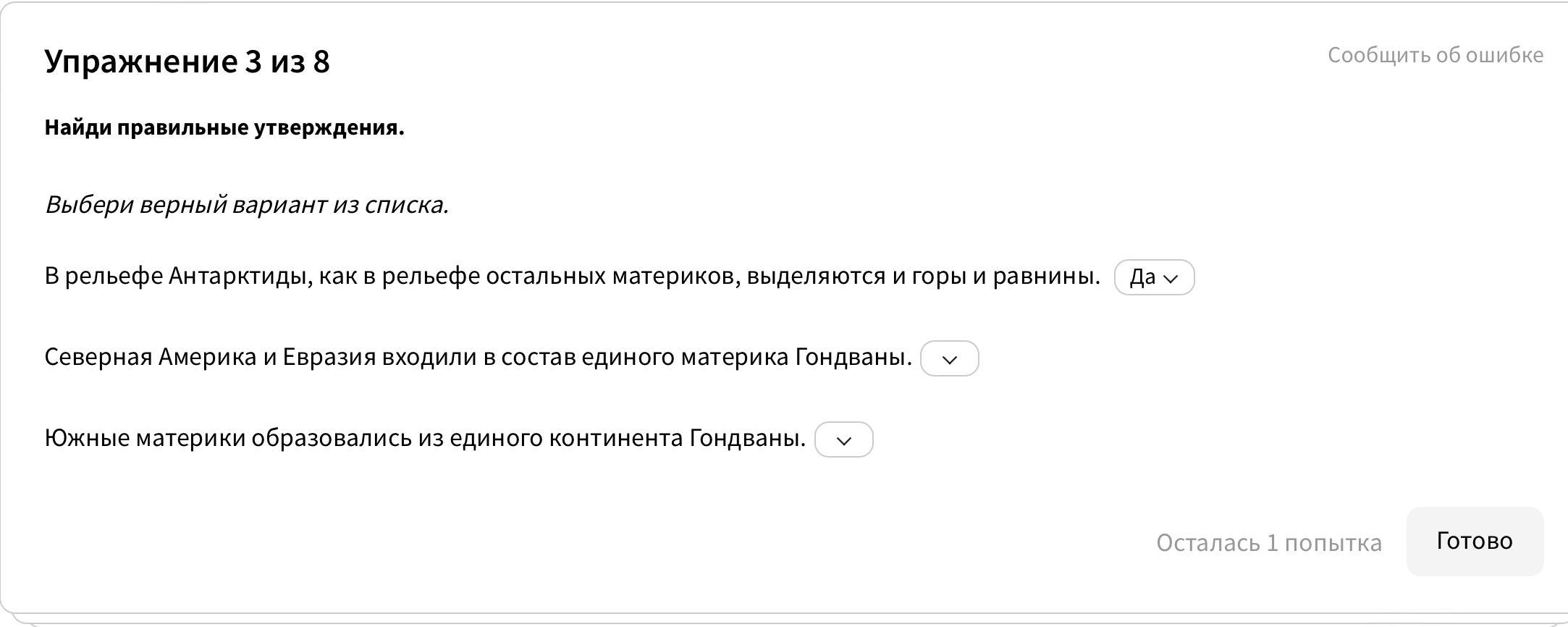Open the Antarctica relief answer dropdown
This screenshot has height=627, width=1568.
point(1154,277)
